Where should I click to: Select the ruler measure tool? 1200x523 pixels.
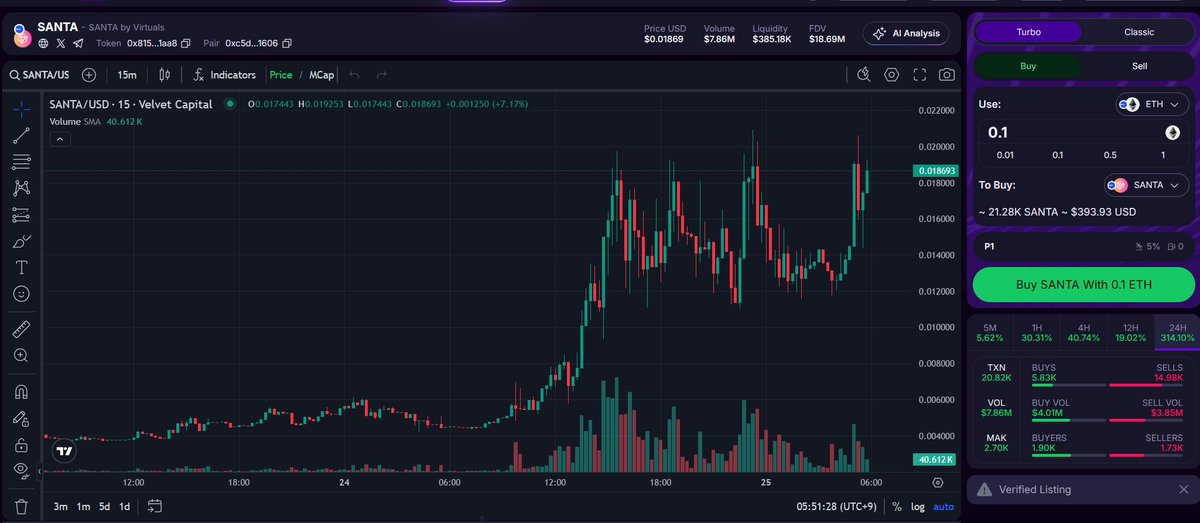21,329
